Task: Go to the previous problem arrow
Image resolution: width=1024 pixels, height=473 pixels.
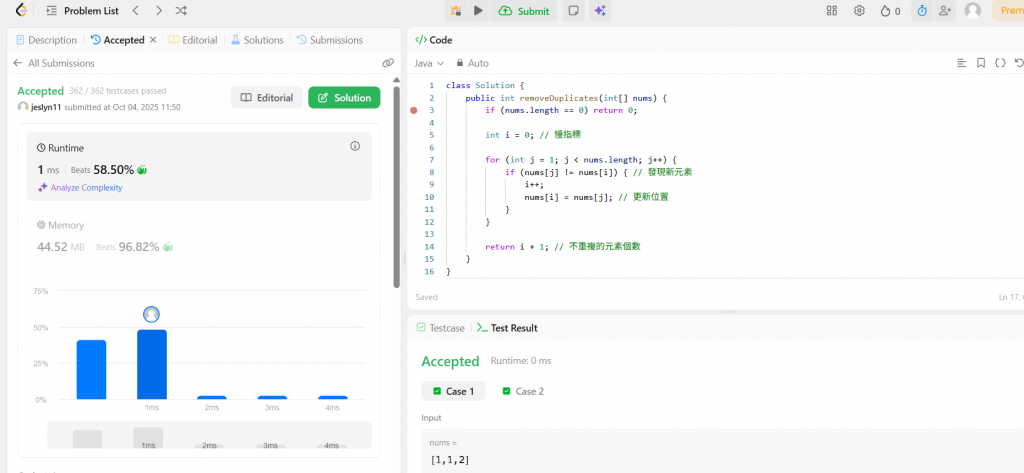Action: click(x=135, y=11)
